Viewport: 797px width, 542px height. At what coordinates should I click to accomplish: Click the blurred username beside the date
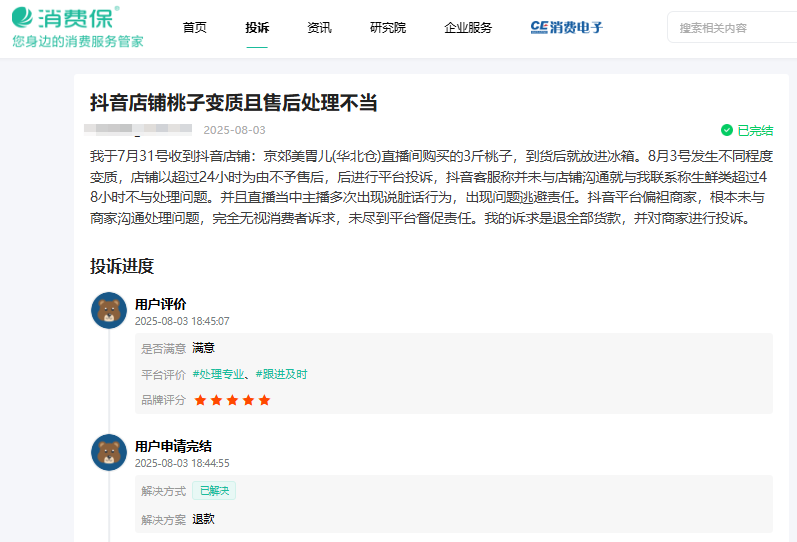138,129
